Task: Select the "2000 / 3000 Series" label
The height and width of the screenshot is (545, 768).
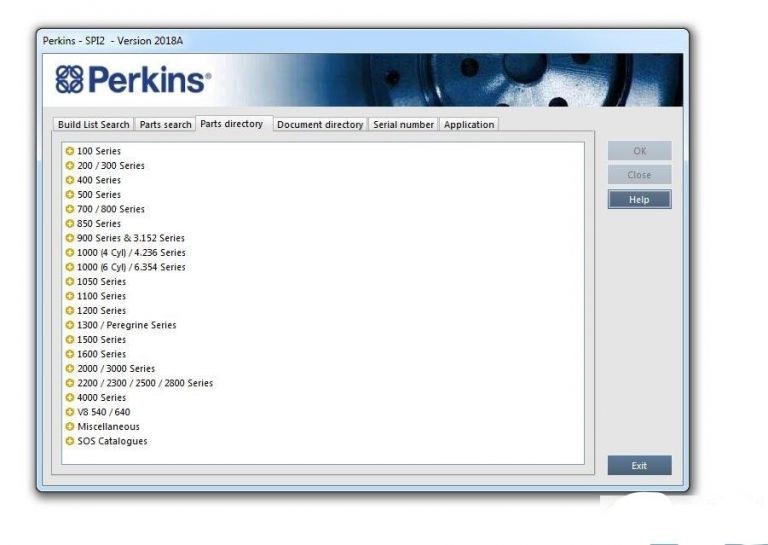Action: point(116,368)
